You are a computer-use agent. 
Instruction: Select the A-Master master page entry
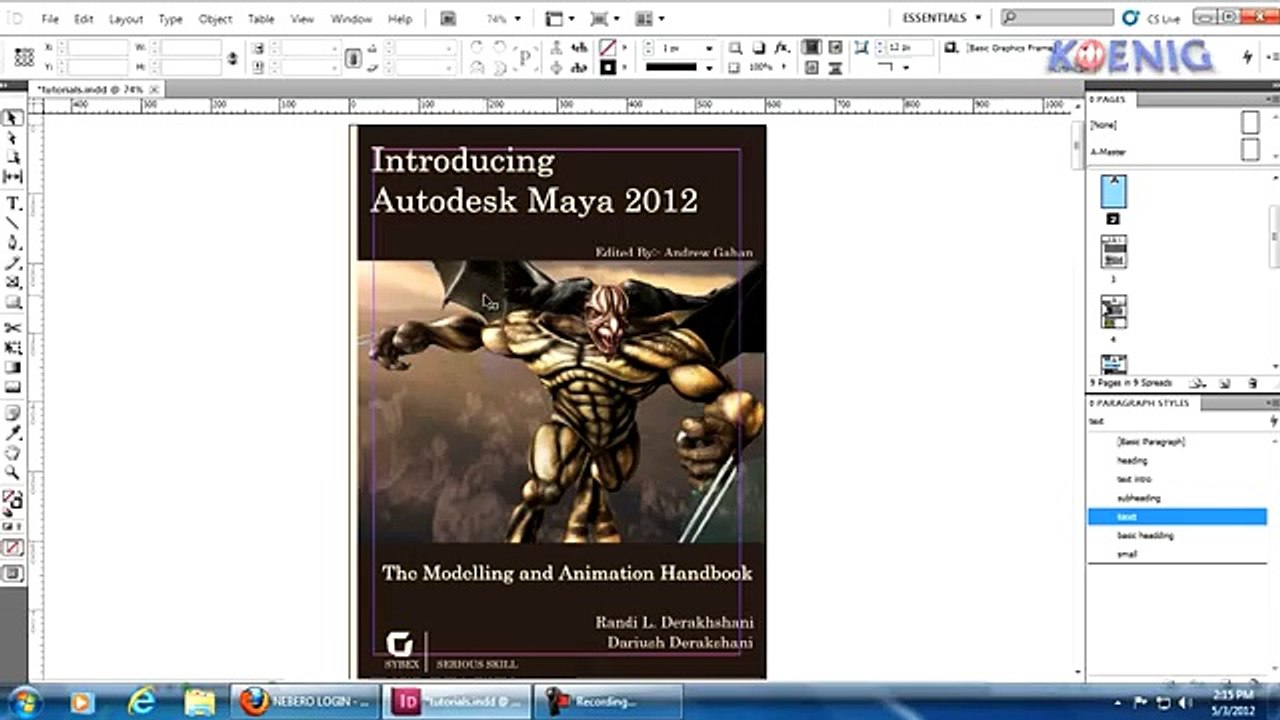(1108, 152)
